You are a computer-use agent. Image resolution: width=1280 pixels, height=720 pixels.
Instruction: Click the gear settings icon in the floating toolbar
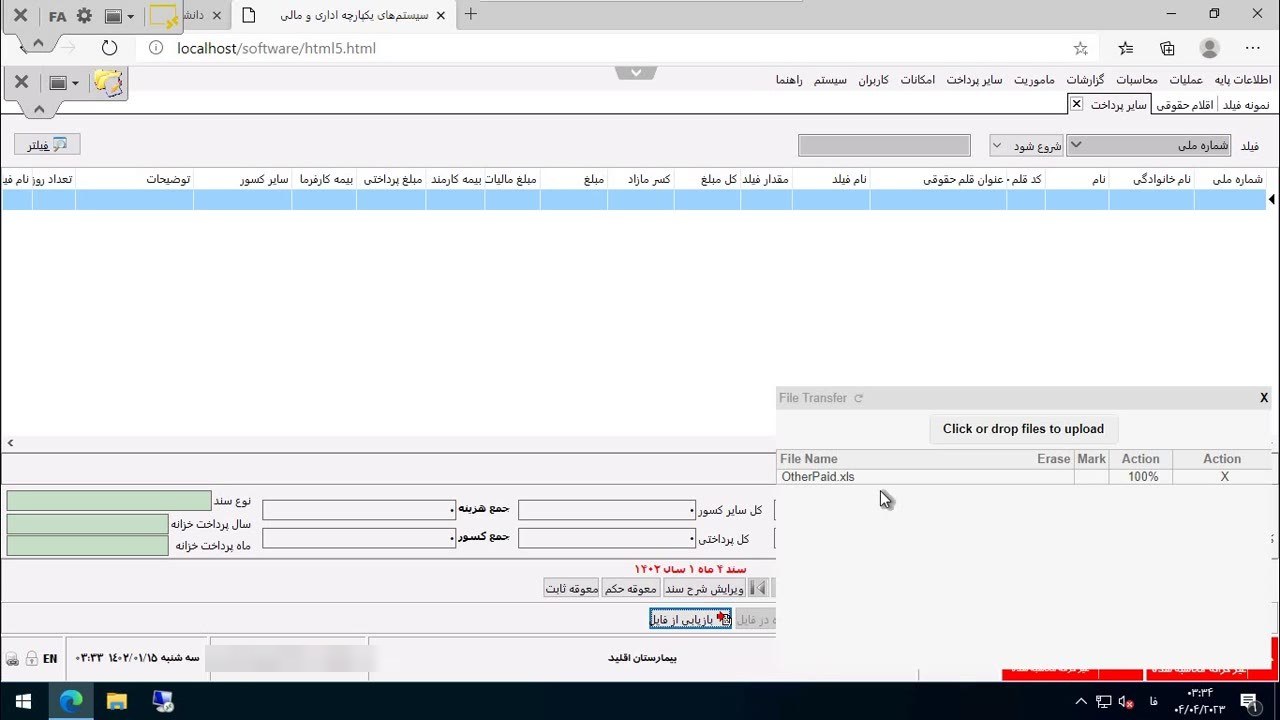pos(84,17)
